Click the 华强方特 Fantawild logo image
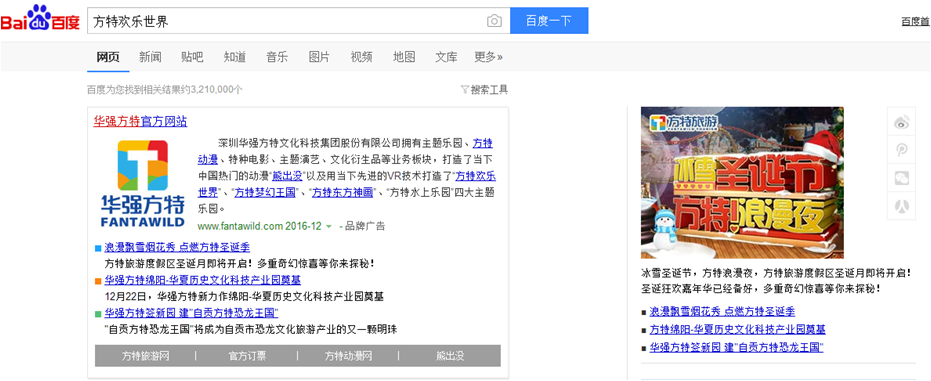Image resolution: width=931 pixels, height=381 pixels. click(x=142, y=183)
